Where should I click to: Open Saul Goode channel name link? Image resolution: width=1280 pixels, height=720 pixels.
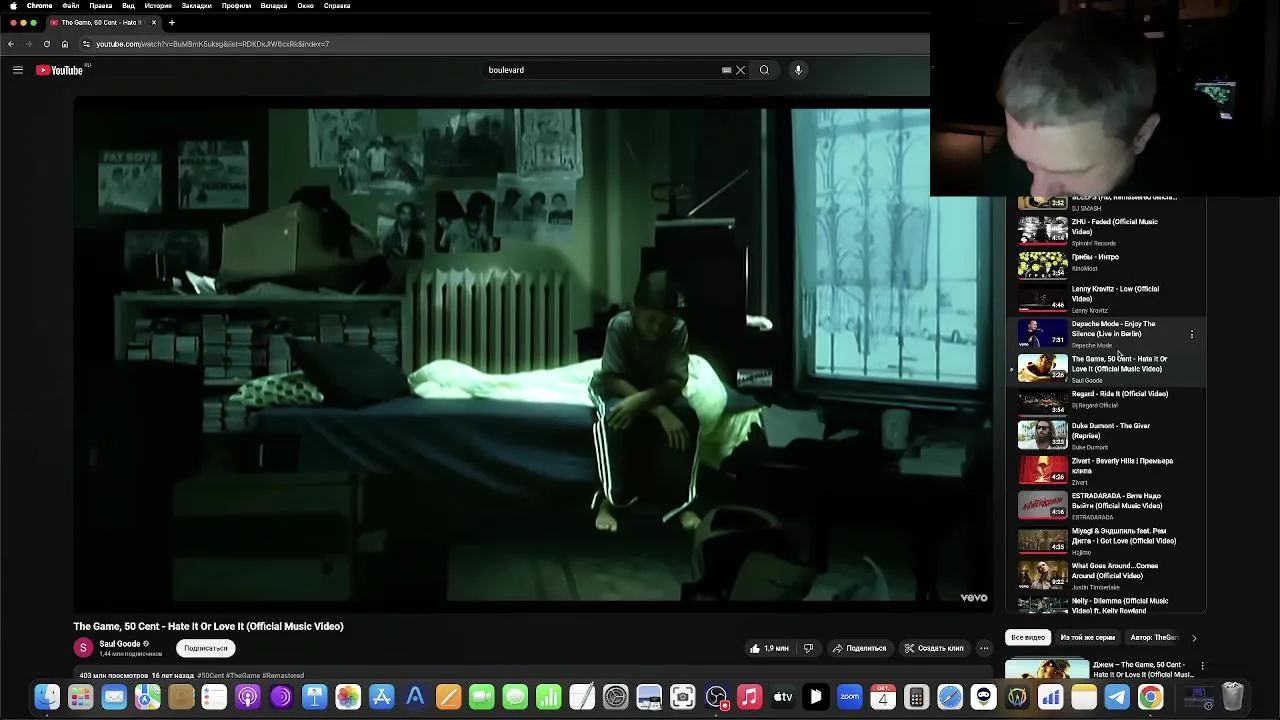point(120,644)
